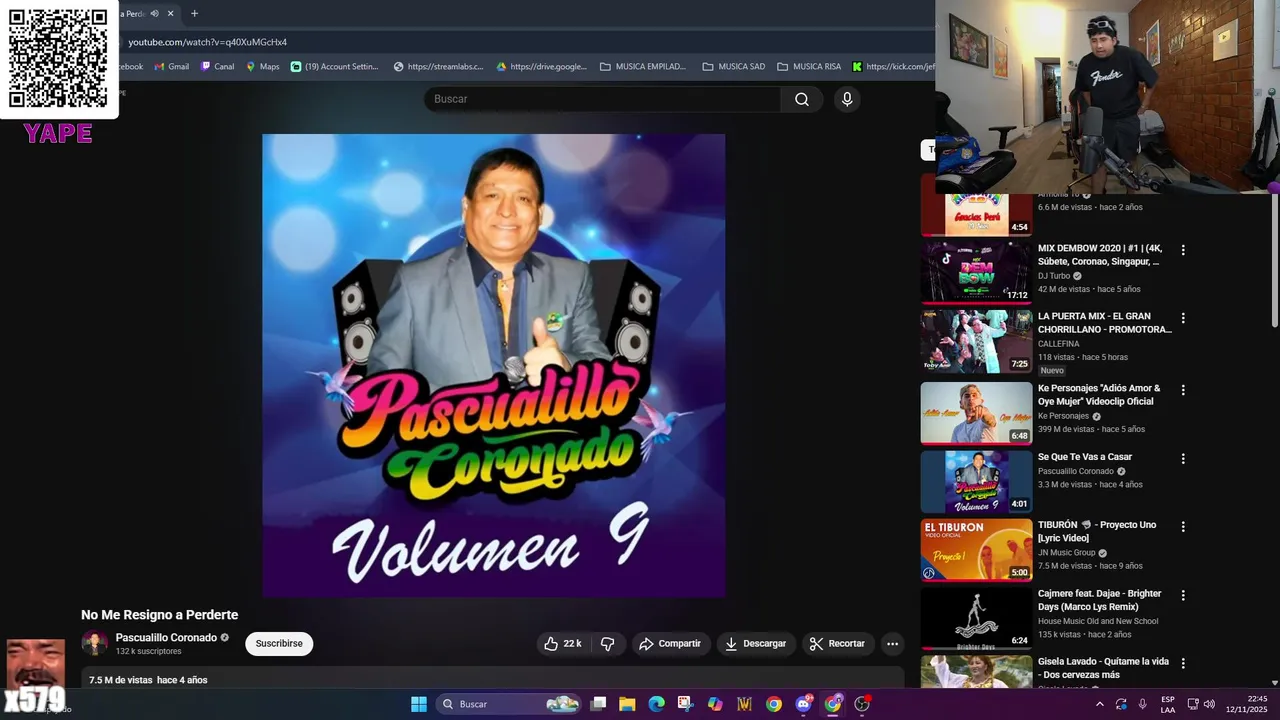Open options for LA PUERTA MIX video
Screen dimensions: 1280x720
pos(1183,318)
